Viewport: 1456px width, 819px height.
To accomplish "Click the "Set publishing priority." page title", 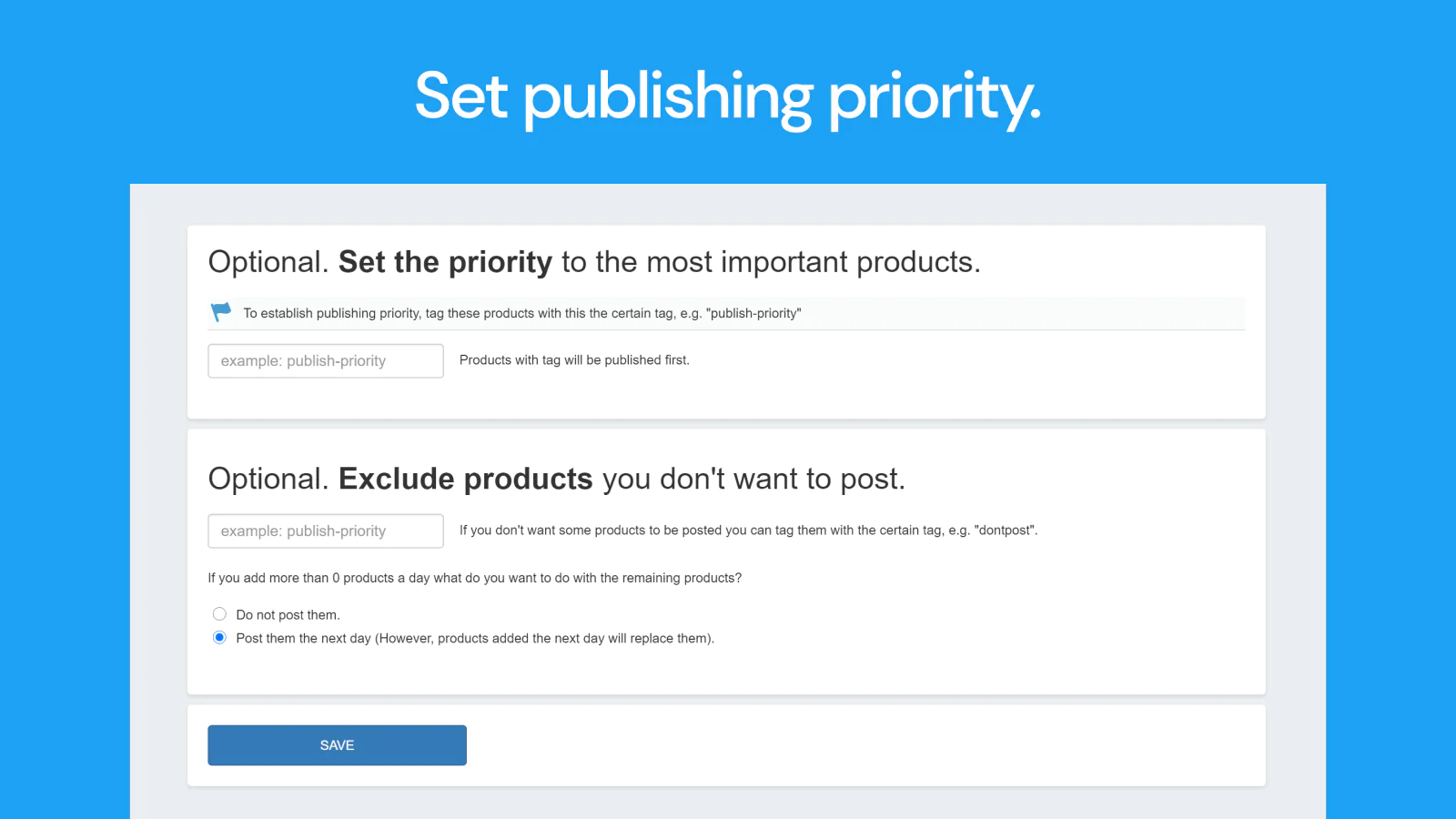I will 728,96.
